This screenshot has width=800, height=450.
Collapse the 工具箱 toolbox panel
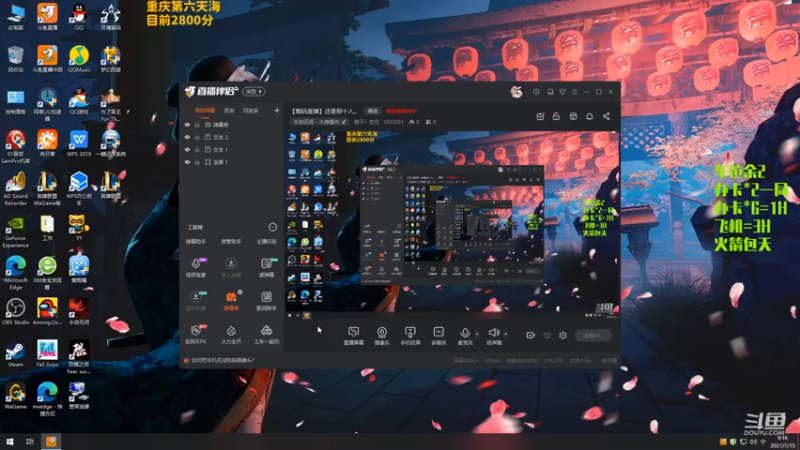(x=273, y=227)
